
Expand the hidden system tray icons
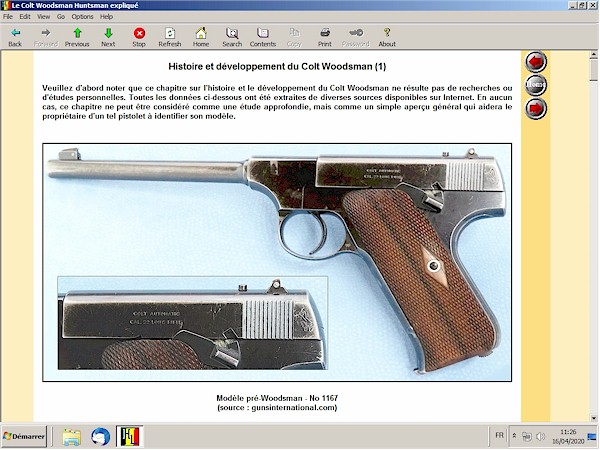515,436
